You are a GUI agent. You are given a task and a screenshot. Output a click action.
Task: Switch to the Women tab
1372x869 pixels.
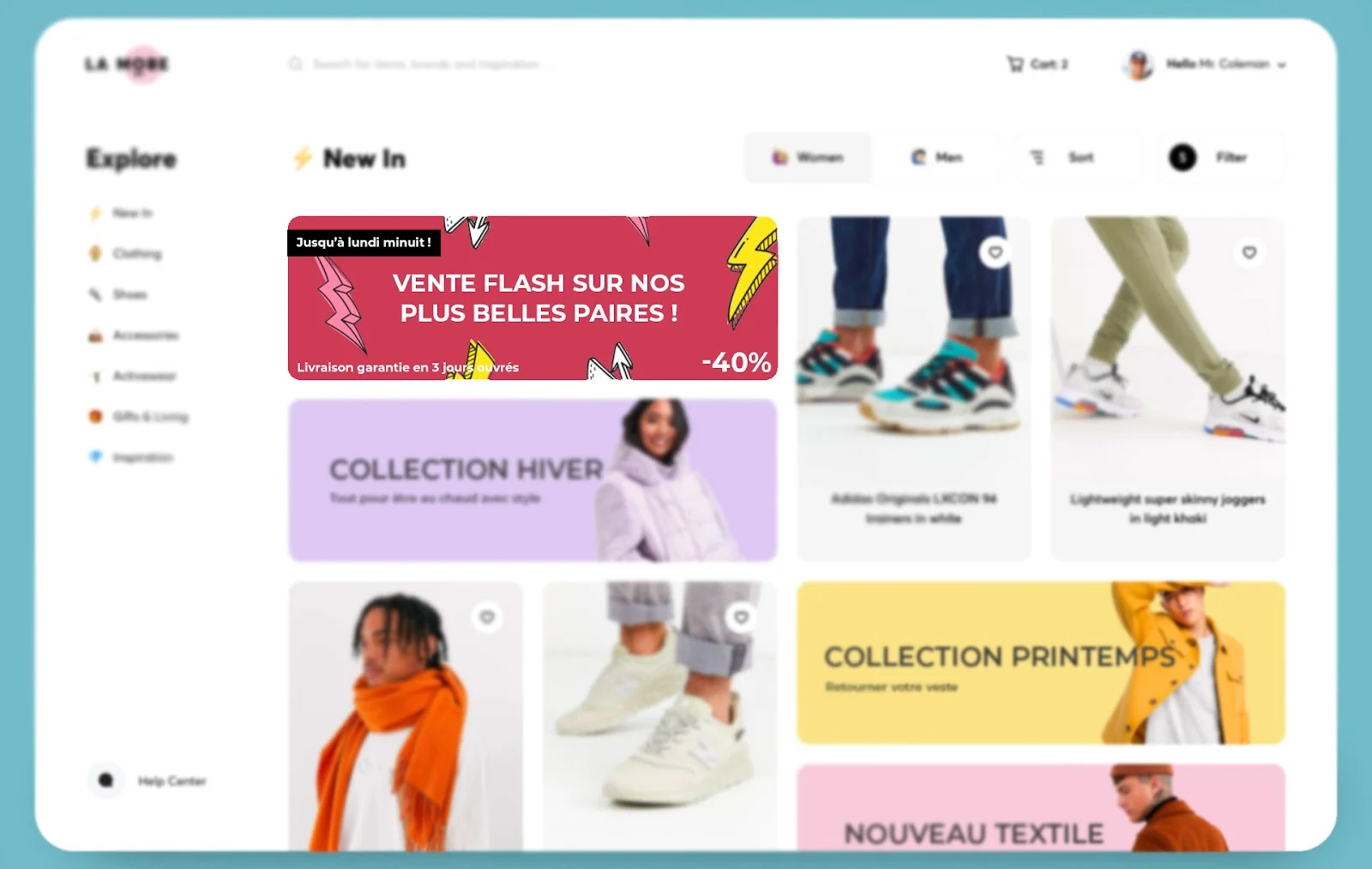click(x=808, y=158)
